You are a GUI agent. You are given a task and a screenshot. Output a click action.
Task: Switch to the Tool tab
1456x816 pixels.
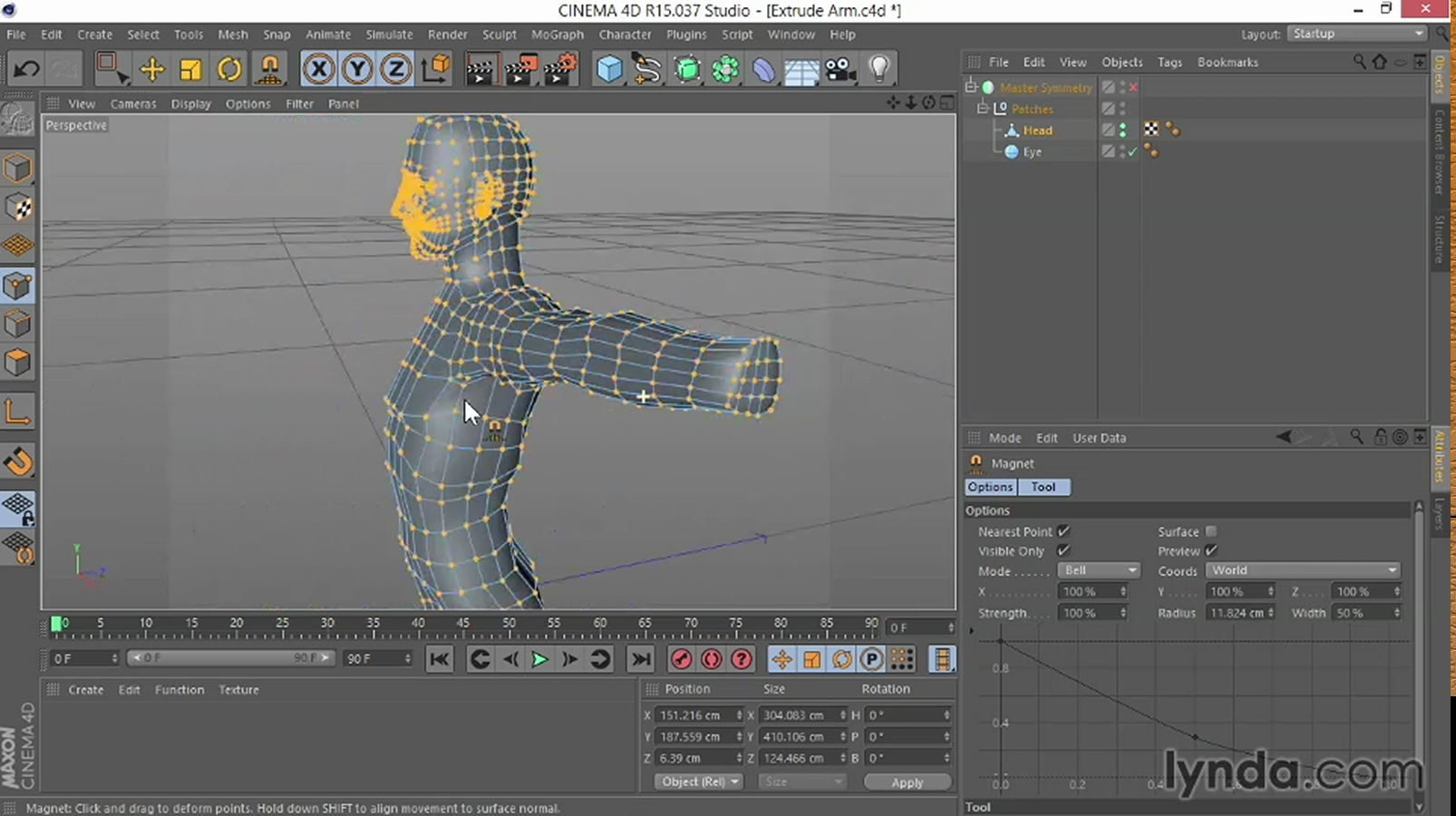[x=1043, y=487]
